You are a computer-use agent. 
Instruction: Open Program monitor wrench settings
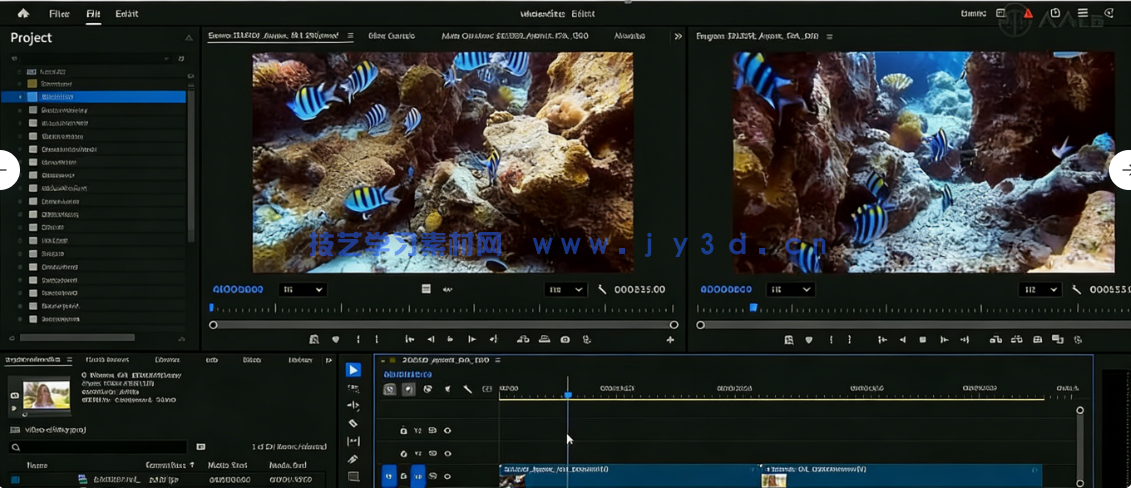pyautogui.click(x=1078, y=290)
